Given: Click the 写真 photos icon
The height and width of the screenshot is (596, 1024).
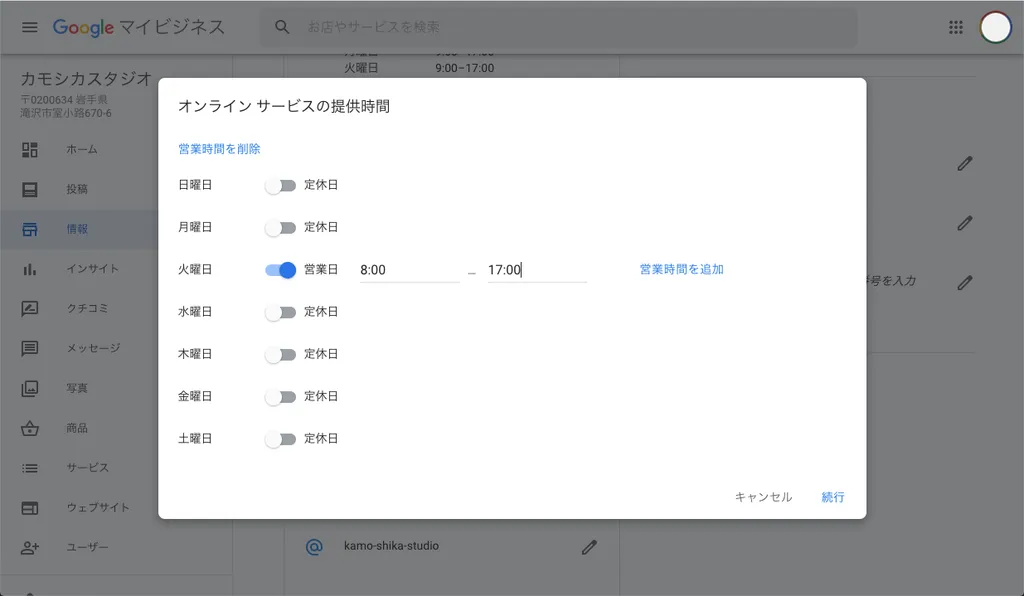Looking at the screenshot, I should [x=29, y=388].
